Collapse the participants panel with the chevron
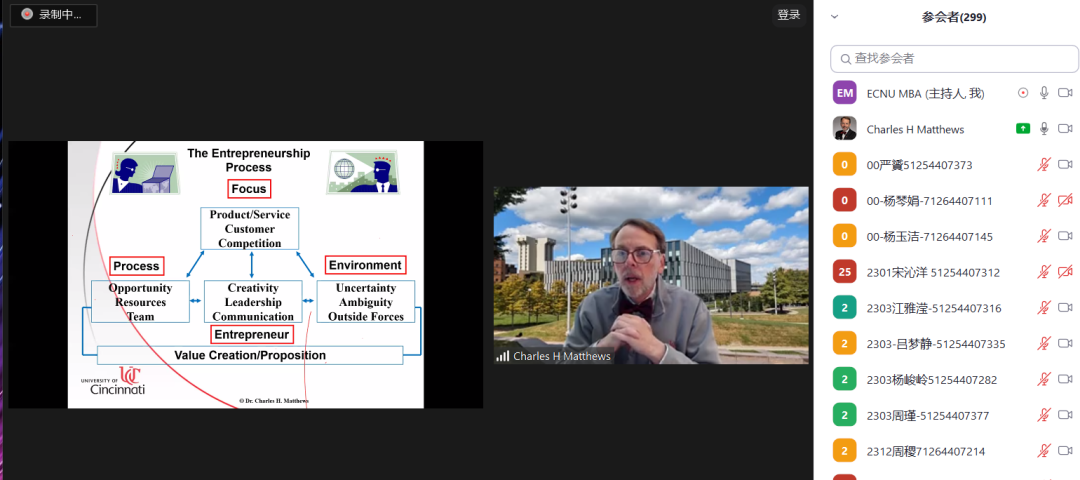Viewport: 1080px width, 480px height. [835, 16]
